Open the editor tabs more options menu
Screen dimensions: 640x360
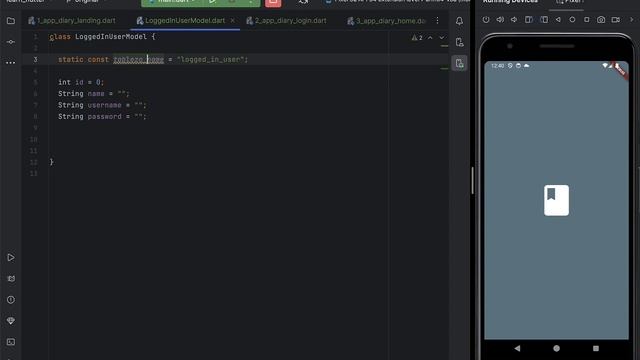point(437,20)
